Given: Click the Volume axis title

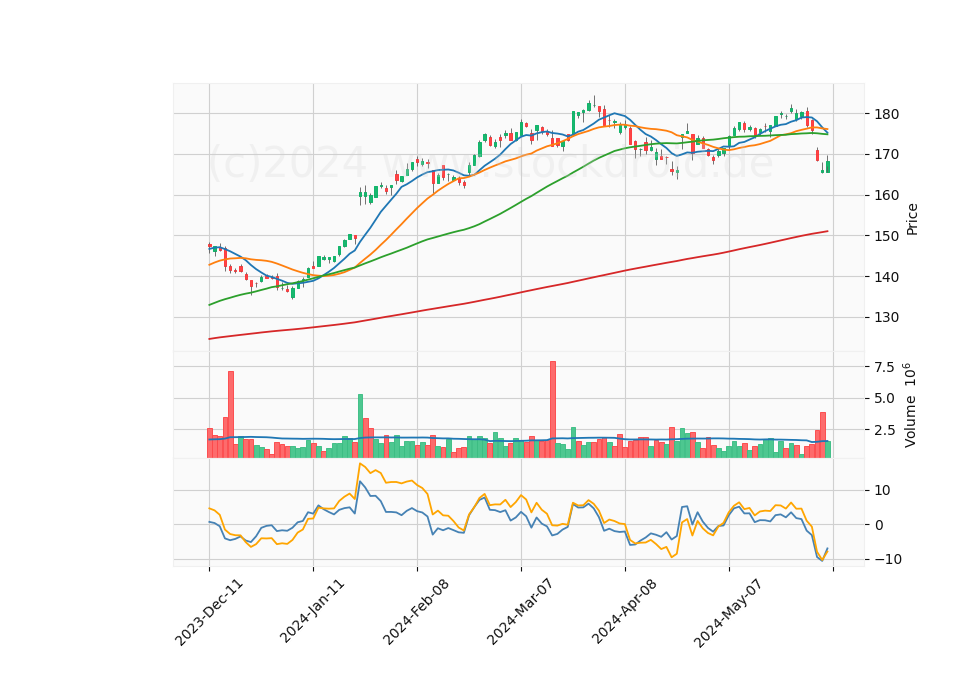Looking at the screenshot, I should coord(910,405).
